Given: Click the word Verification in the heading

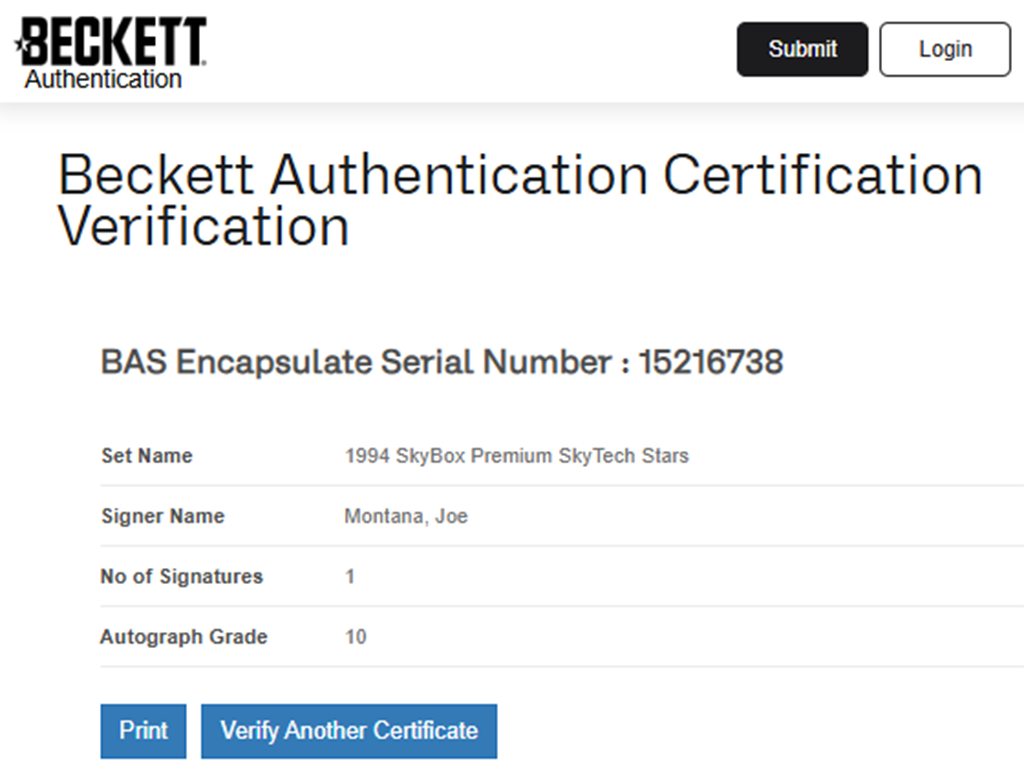Looking at the screenshot, I should click(x=204, y=226).
